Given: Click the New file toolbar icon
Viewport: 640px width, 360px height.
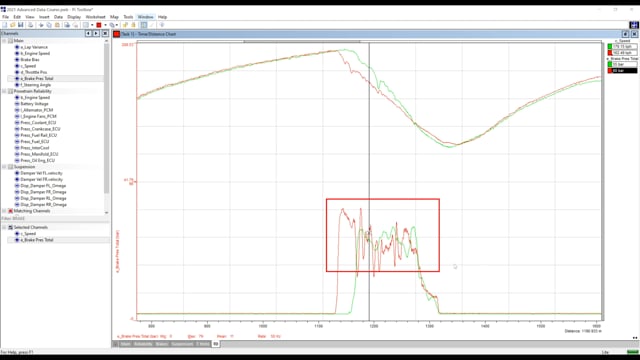Looking at the screenshot, I should 4,25.
